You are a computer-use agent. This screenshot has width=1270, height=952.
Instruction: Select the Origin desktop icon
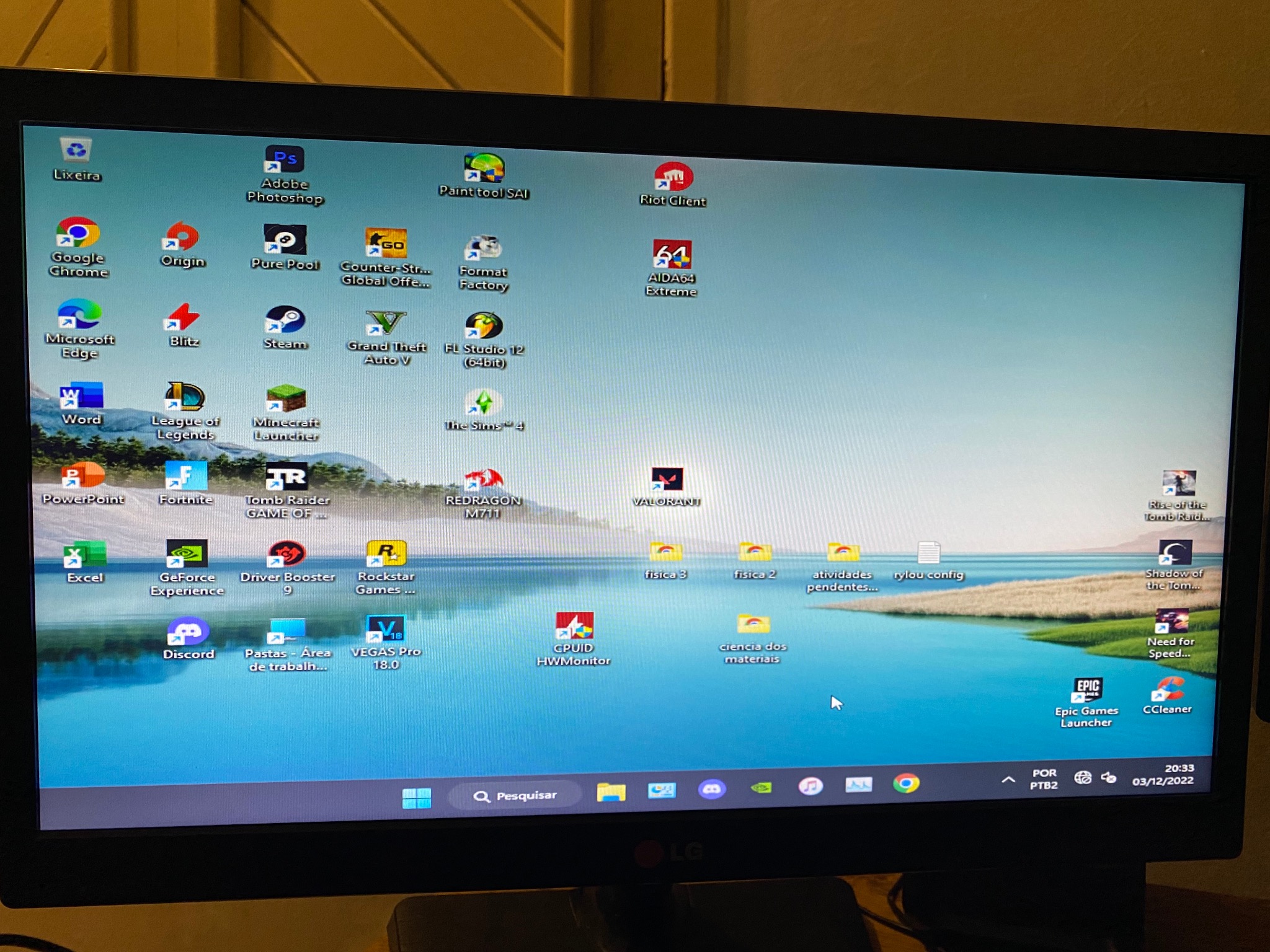182,244
